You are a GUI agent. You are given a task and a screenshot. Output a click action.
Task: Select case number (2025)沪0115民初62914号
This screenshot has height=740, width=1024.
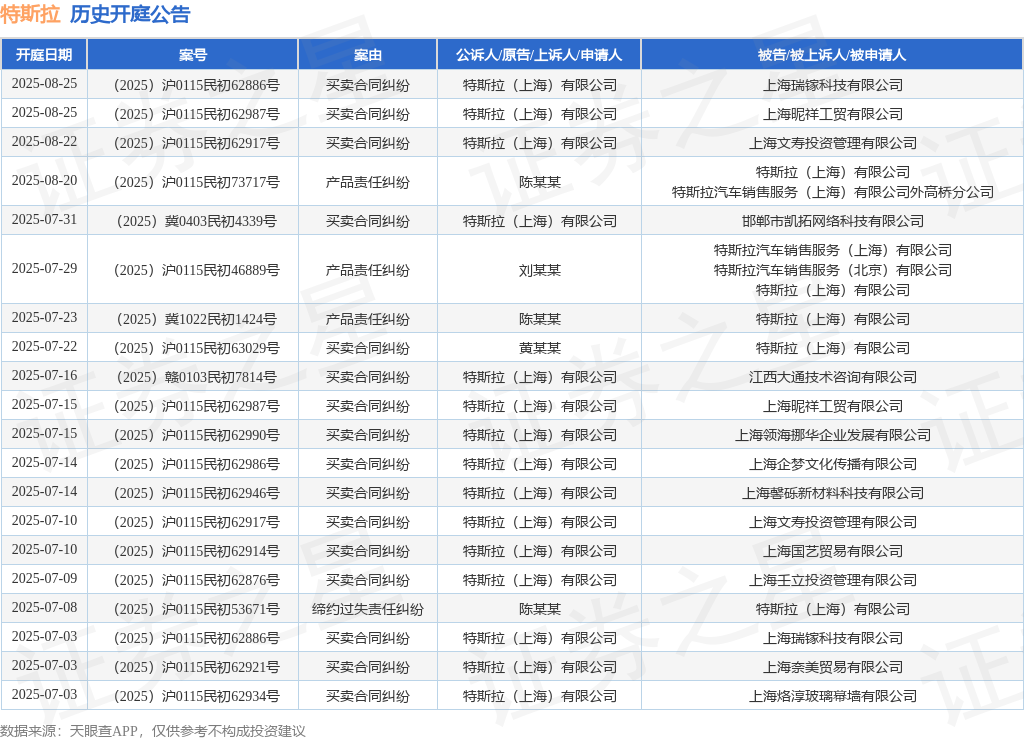click(x=197, y=551)
